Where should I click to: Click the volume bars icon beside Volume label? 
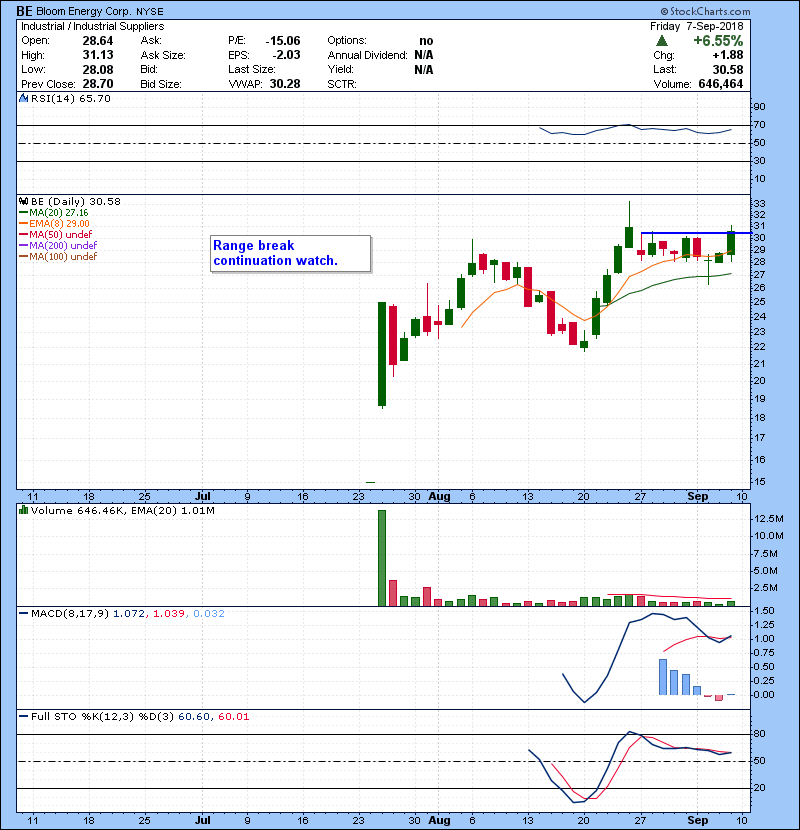click(x=23, y=510)
